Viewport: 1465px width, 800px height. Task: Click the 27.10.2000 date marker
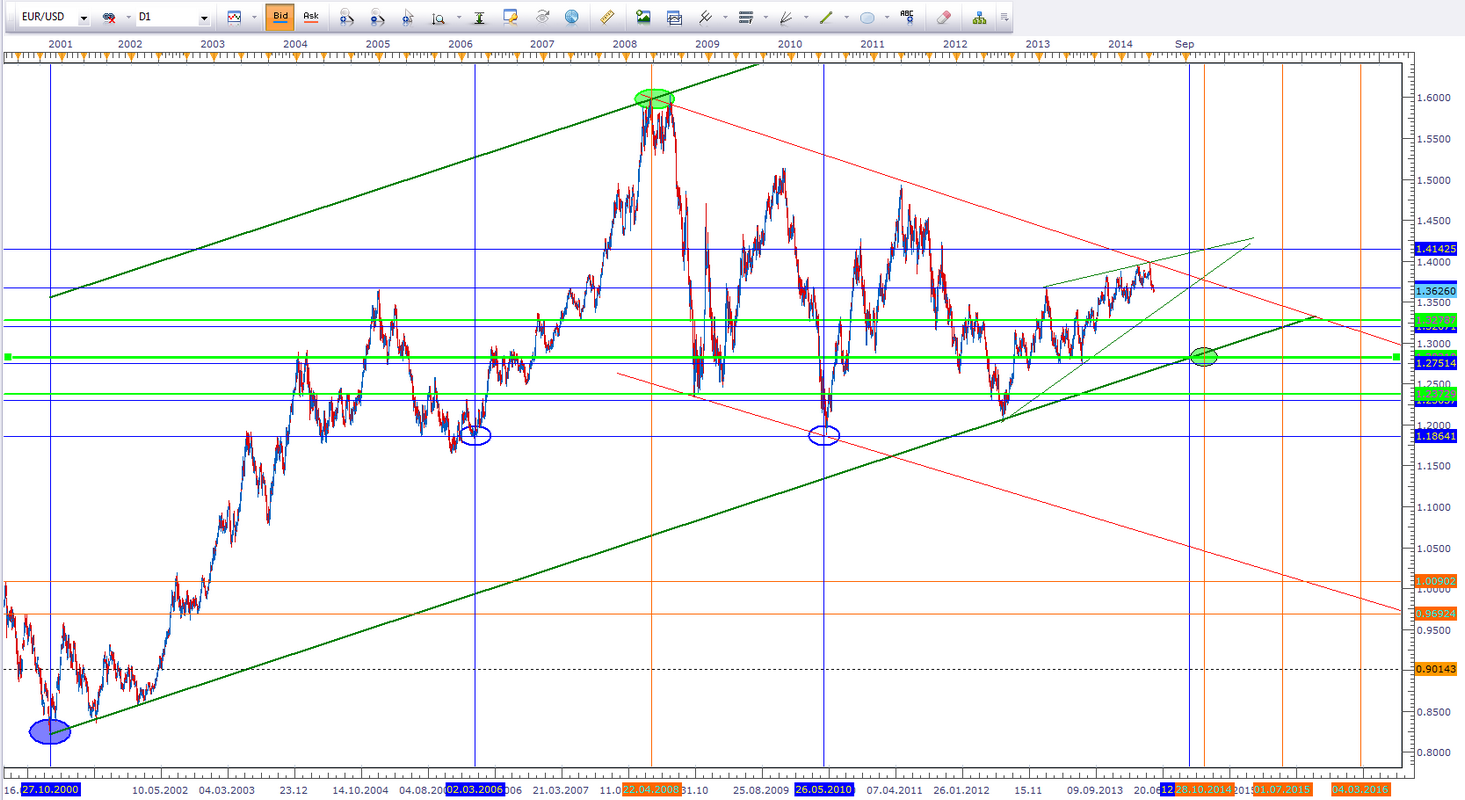pos(50,790)
